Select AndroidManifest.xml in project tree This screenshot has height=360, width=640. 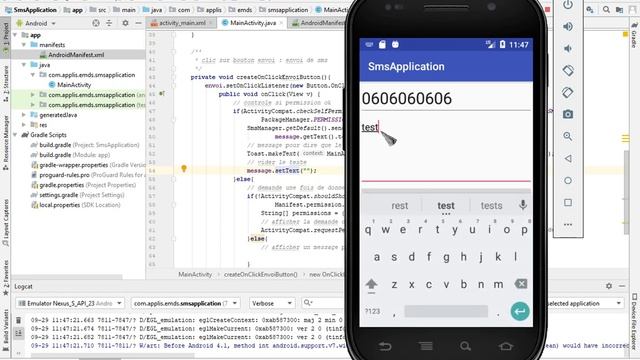(76, 55)
